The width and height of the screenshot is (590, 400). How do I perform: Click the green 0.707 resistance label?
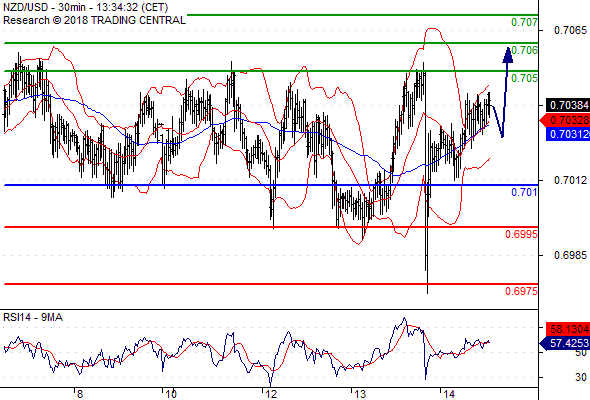[x=524, y=22]
